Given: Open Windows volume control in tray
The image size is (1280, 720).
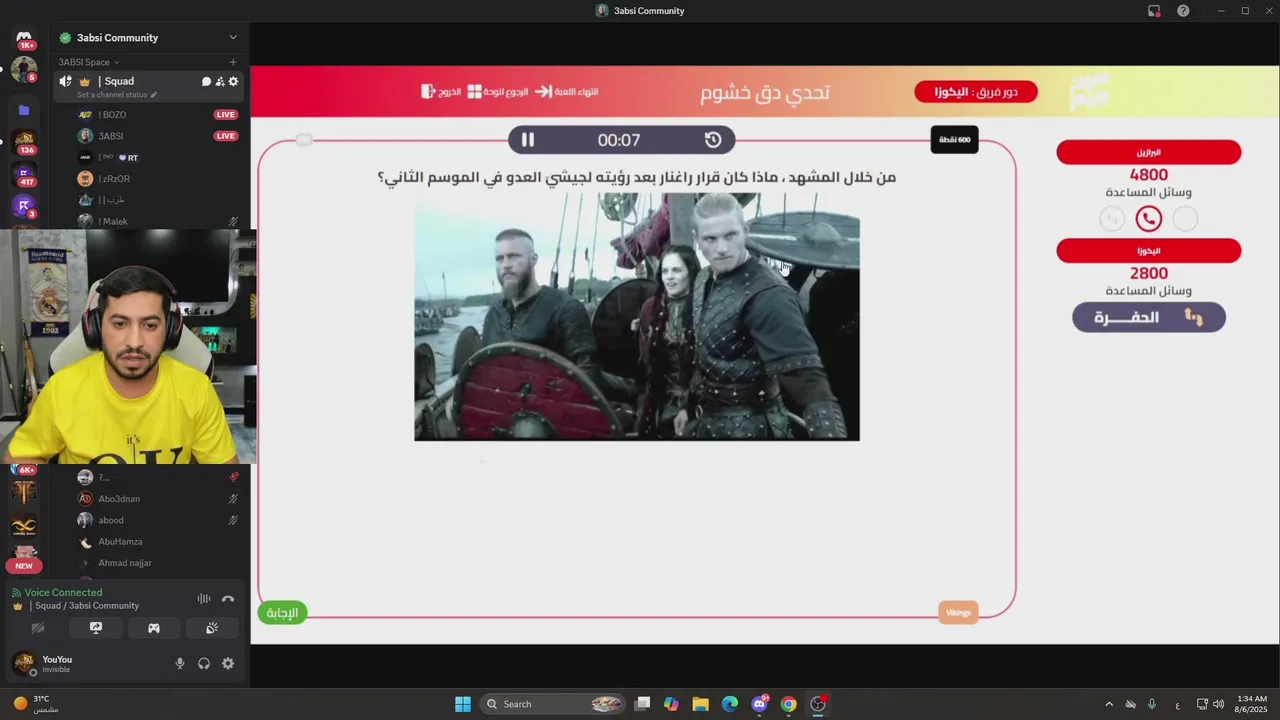Looking at the screenshot, I should 1218,704.
